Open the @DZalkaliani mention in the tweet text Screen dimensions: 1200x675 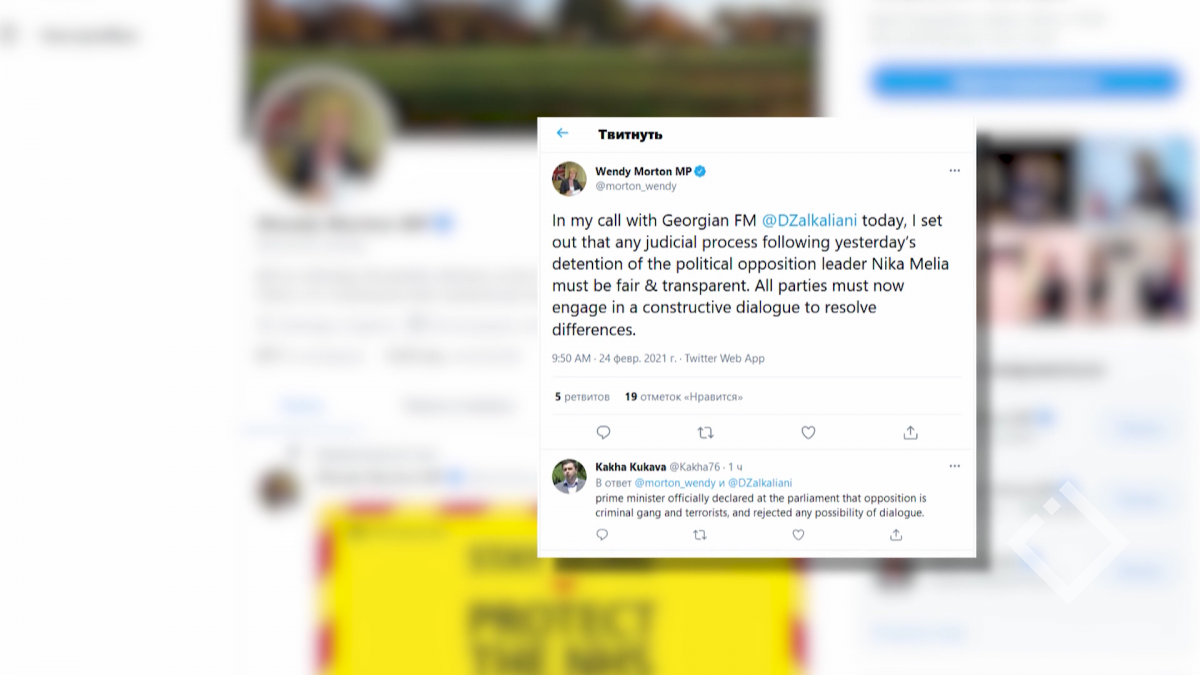coord(808,220)
